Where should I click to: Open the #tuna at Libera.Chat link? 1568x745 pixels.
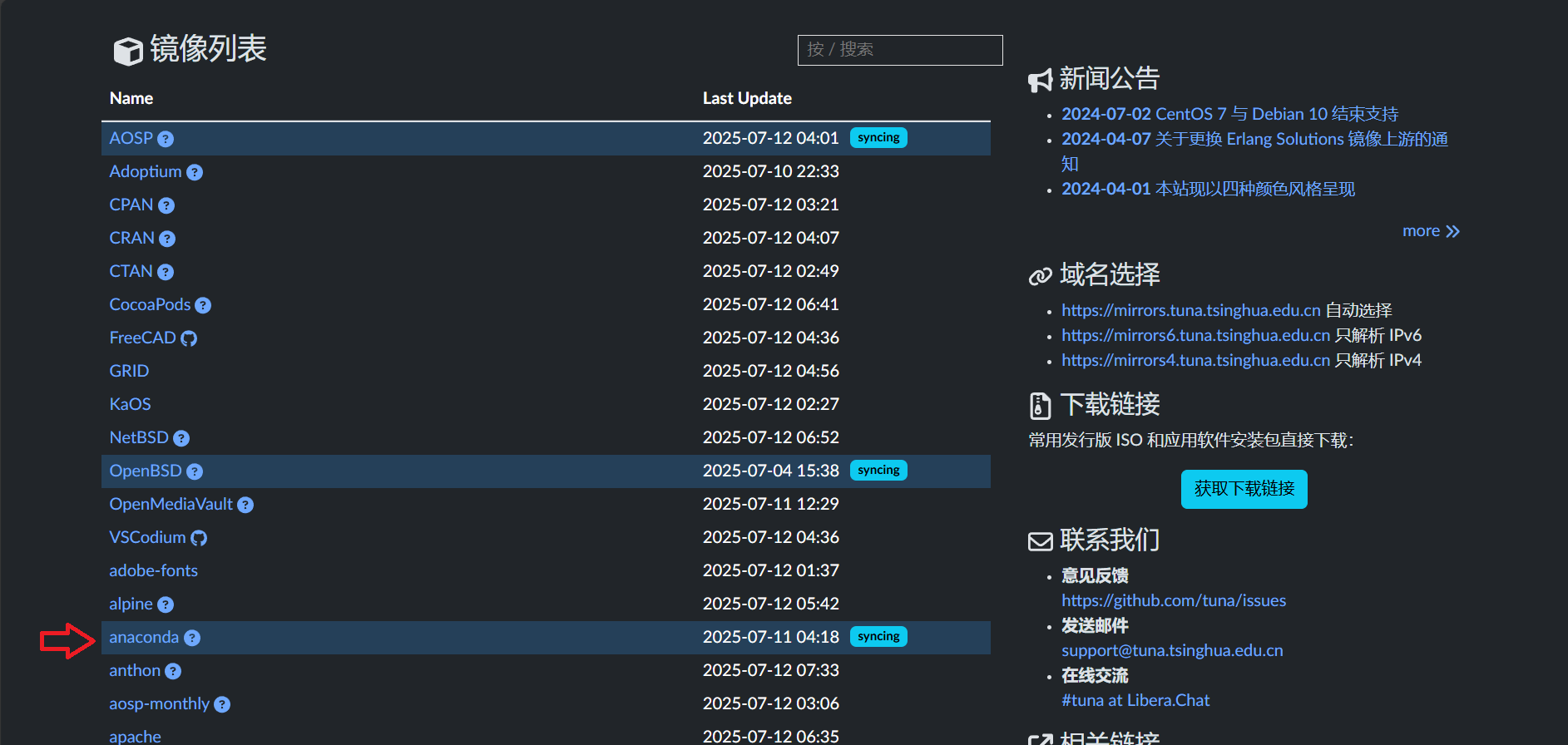pyautogui.click(x=1135, y=700)
